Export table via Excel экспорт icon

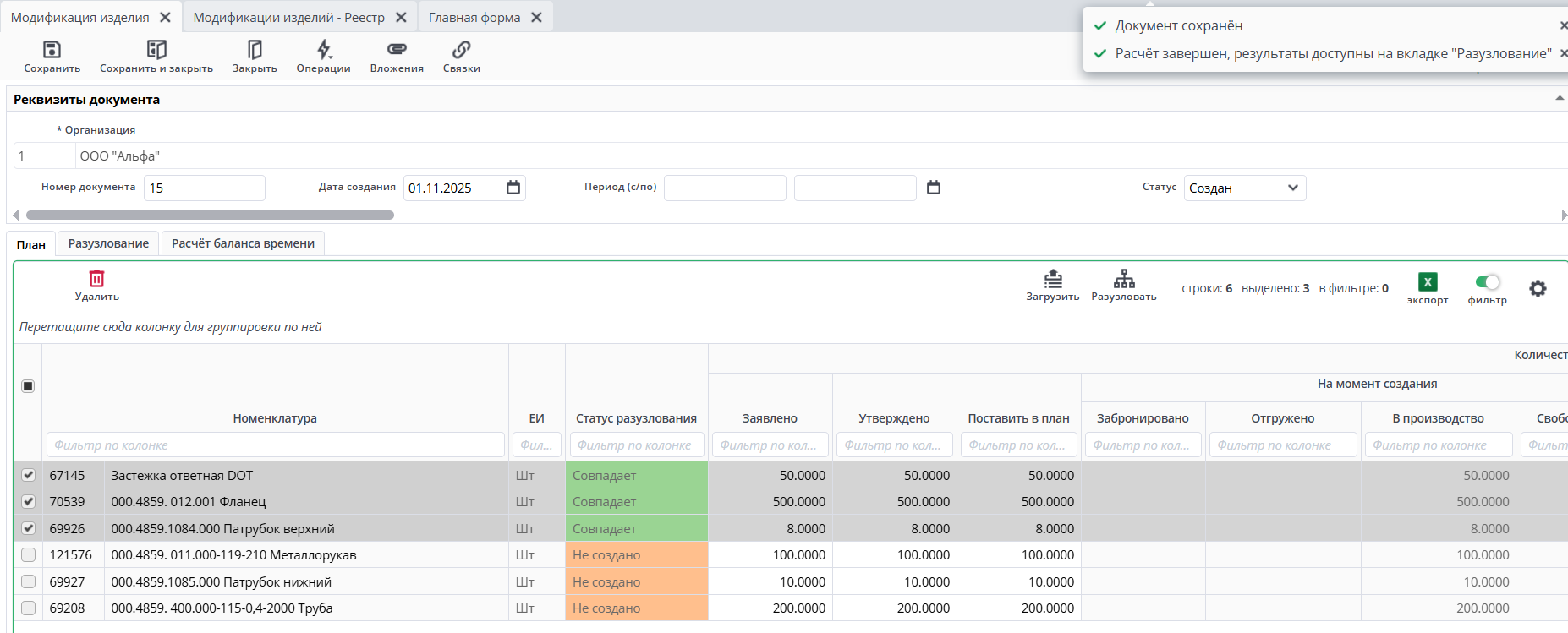point(1428,282)
